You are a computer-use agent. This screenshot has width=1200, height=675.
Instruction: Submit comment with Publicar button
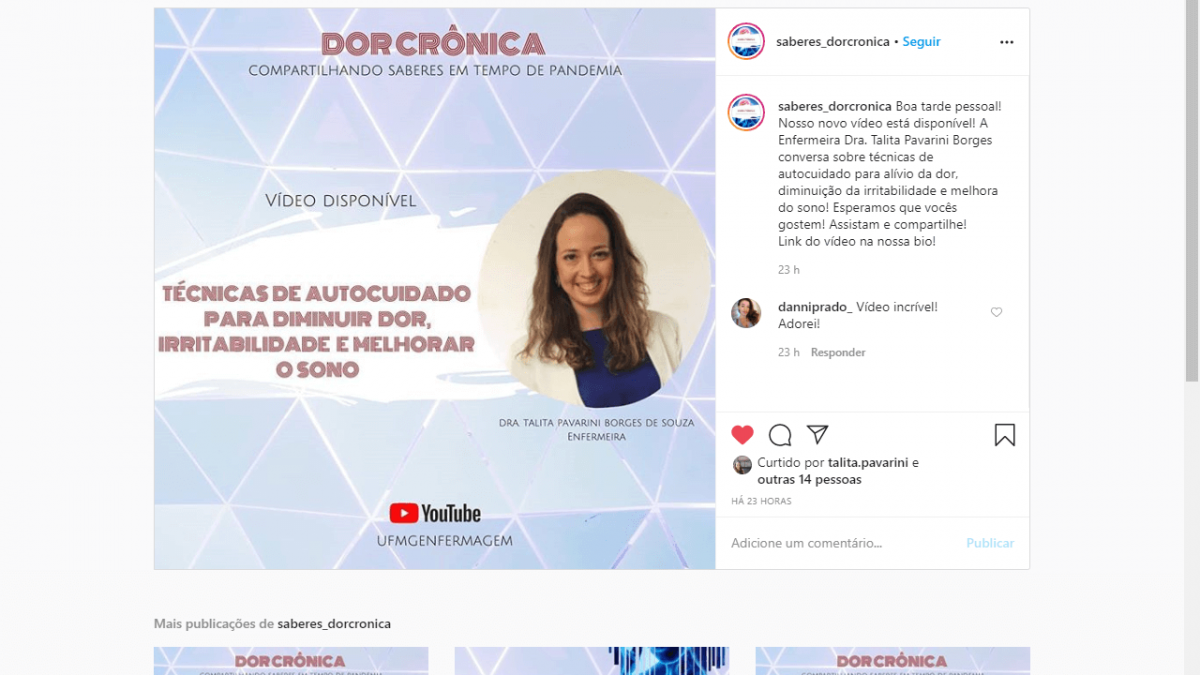[x=990, y=543]
